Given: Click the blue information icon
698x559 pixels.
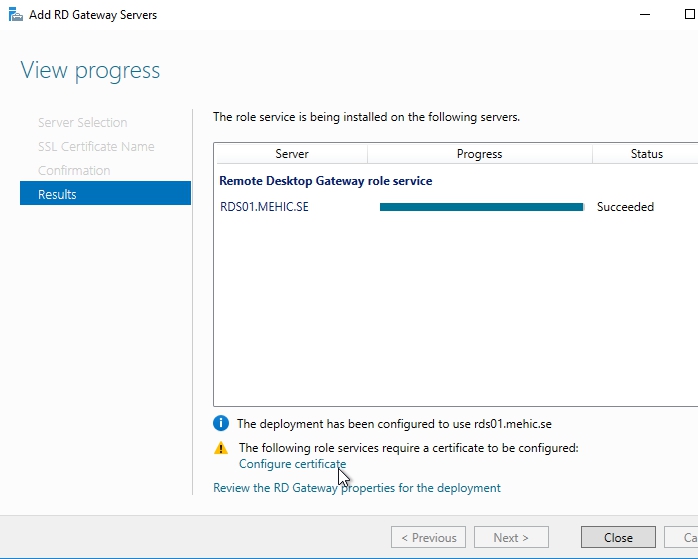Looking at the screenshot, I should [x=222, y=423].
